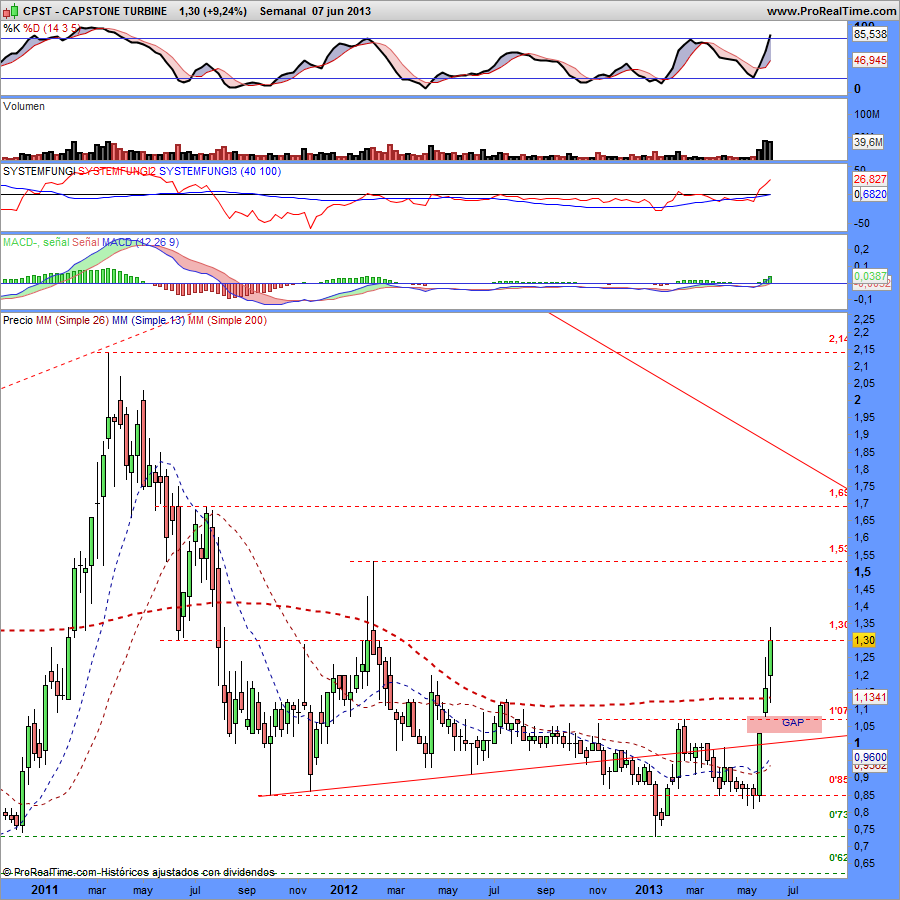Click the pink GAP annotation box

784,724
